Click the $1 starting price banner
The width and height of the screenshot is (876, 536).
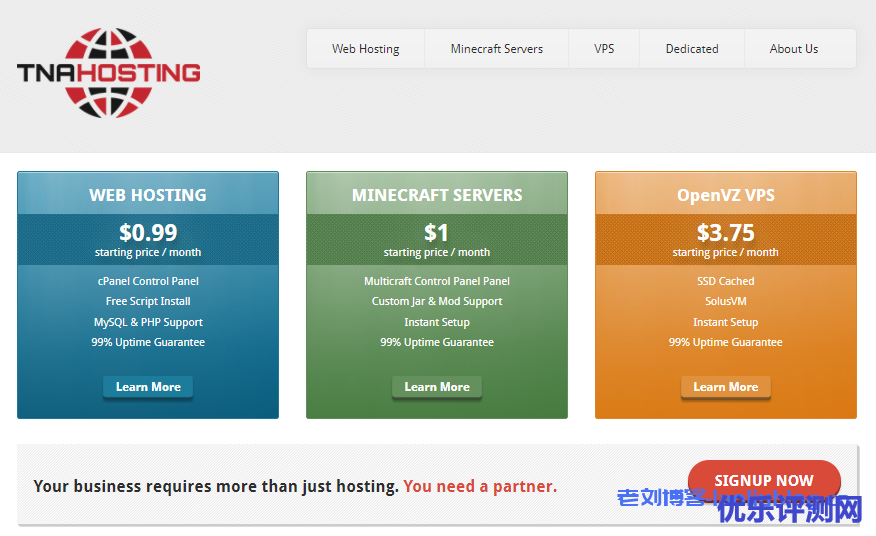click(437, 239)
